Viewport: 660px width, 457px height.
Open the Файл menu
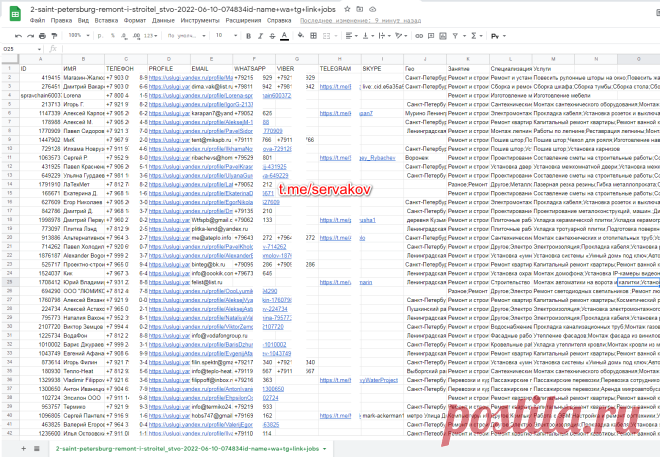(x=37, y=20)
